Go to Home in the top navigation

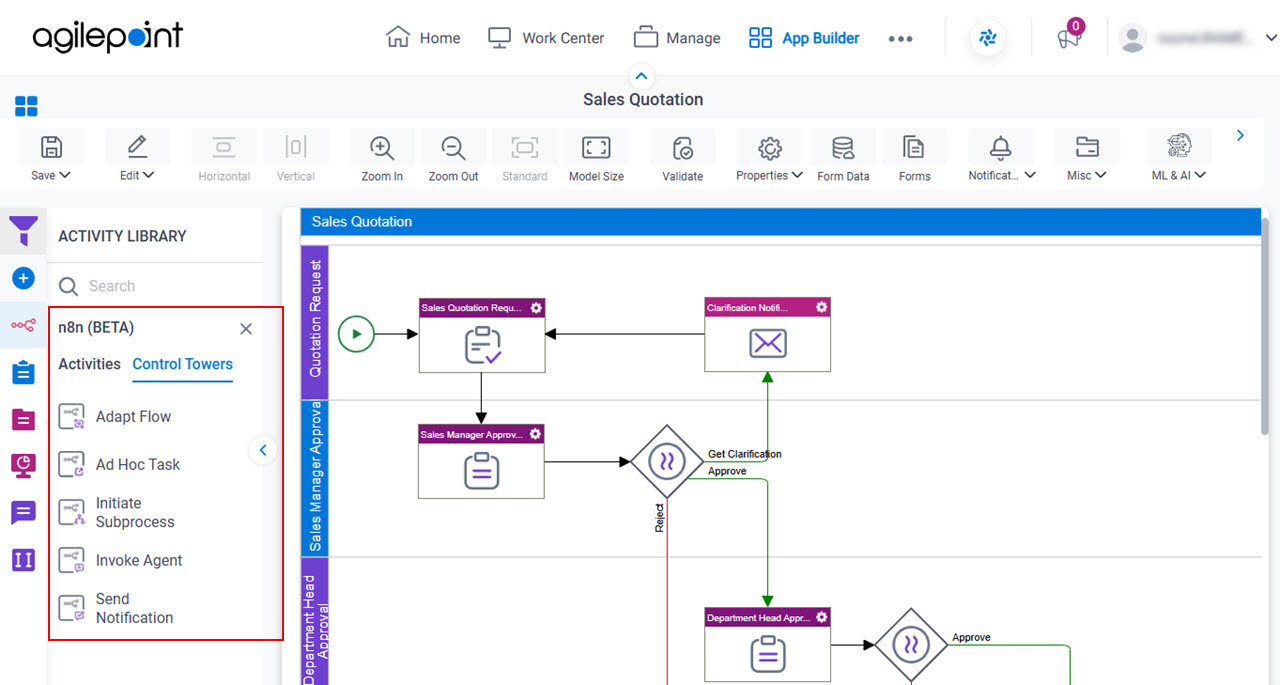click(x=423, y=38)
